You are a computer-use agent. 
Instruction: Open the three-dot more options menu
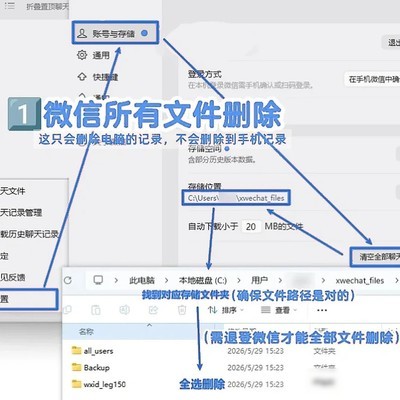pos(322,310)
